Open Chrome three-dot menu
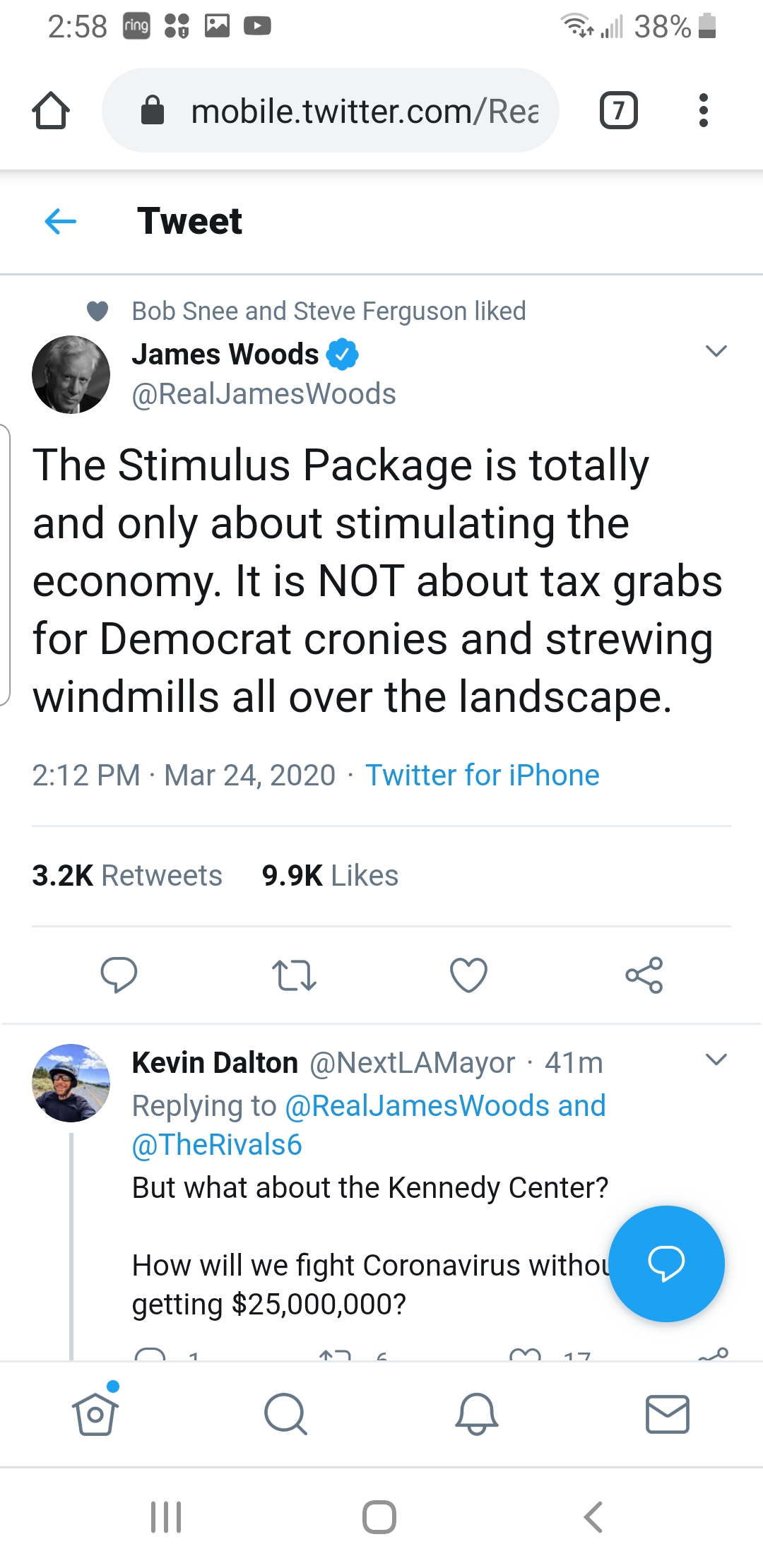 click(703, 111)
